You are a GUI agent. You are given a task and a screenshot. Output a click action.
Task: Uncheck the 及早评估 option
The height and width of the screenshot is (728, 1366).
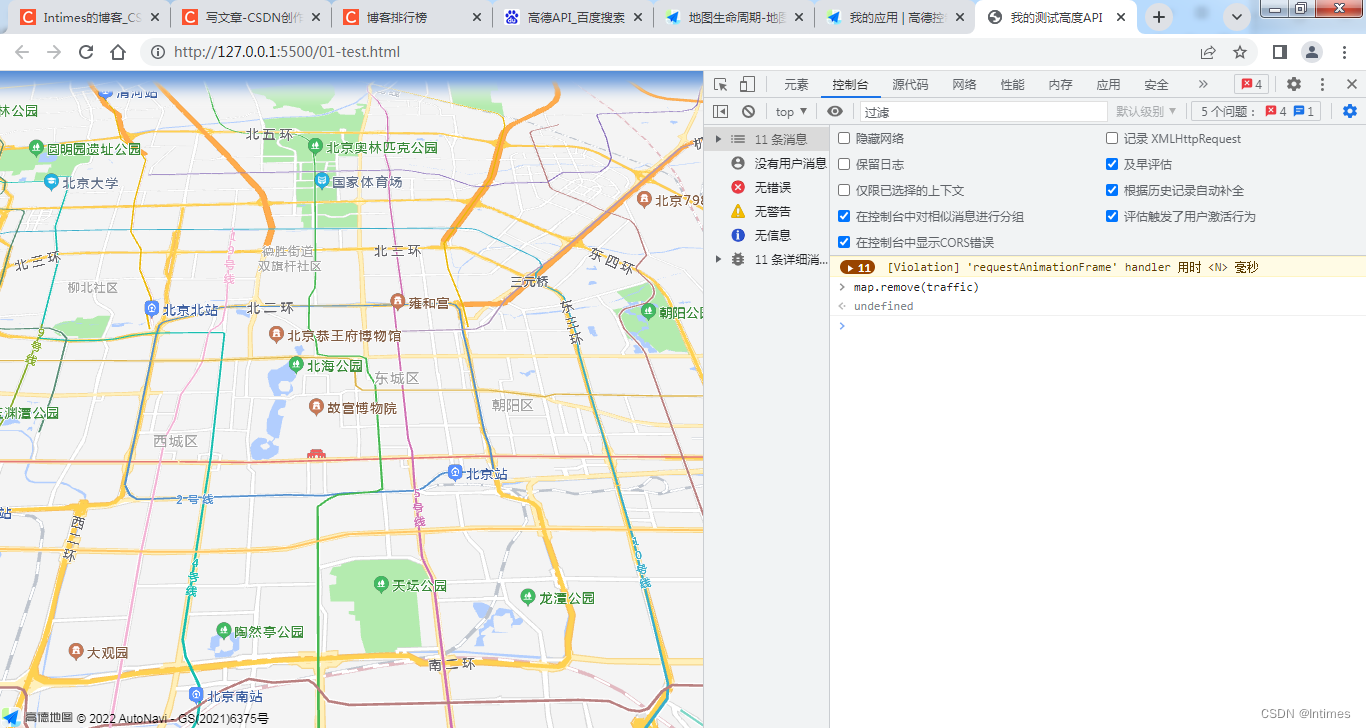1112,163
